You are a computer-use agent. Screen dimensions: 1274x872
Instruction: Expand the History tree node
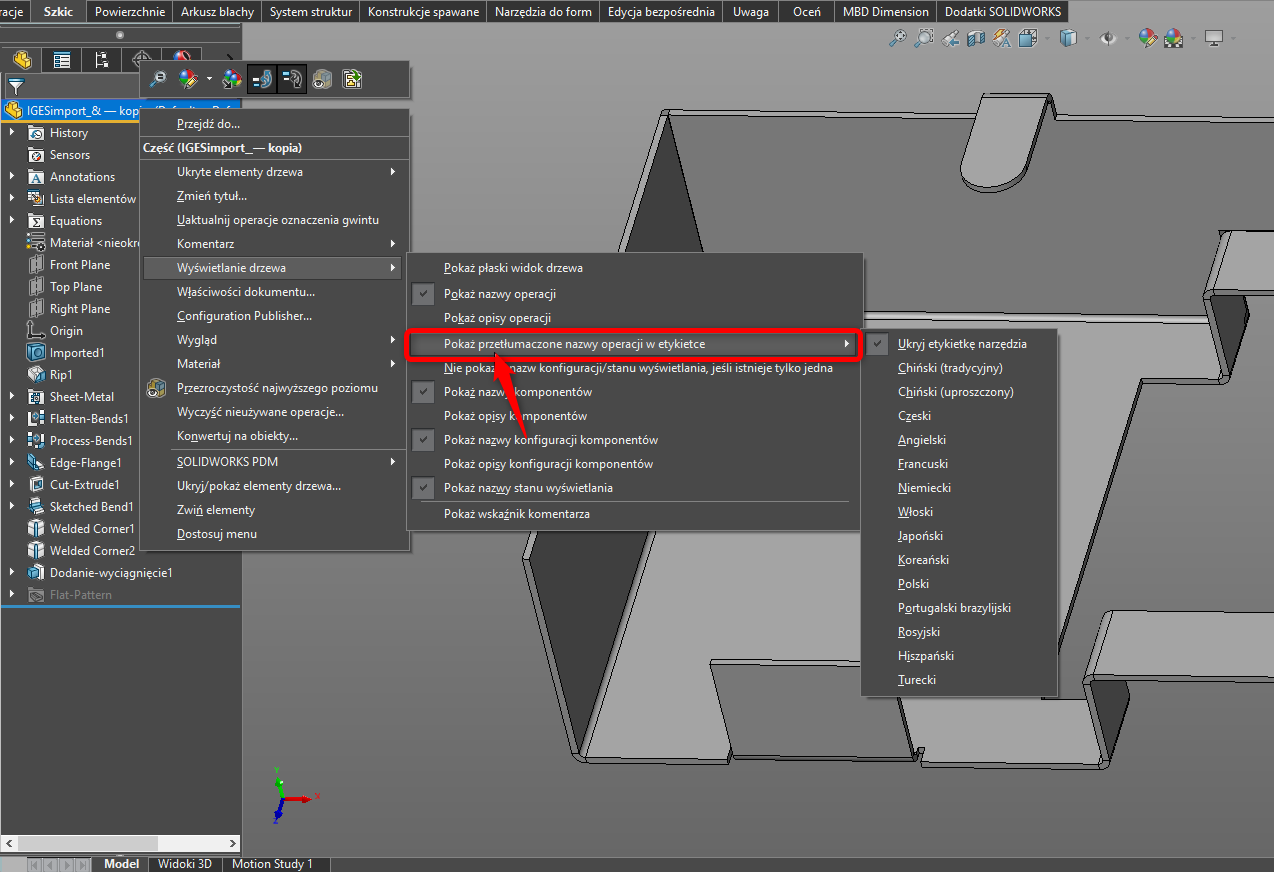[x=12, y=132]
